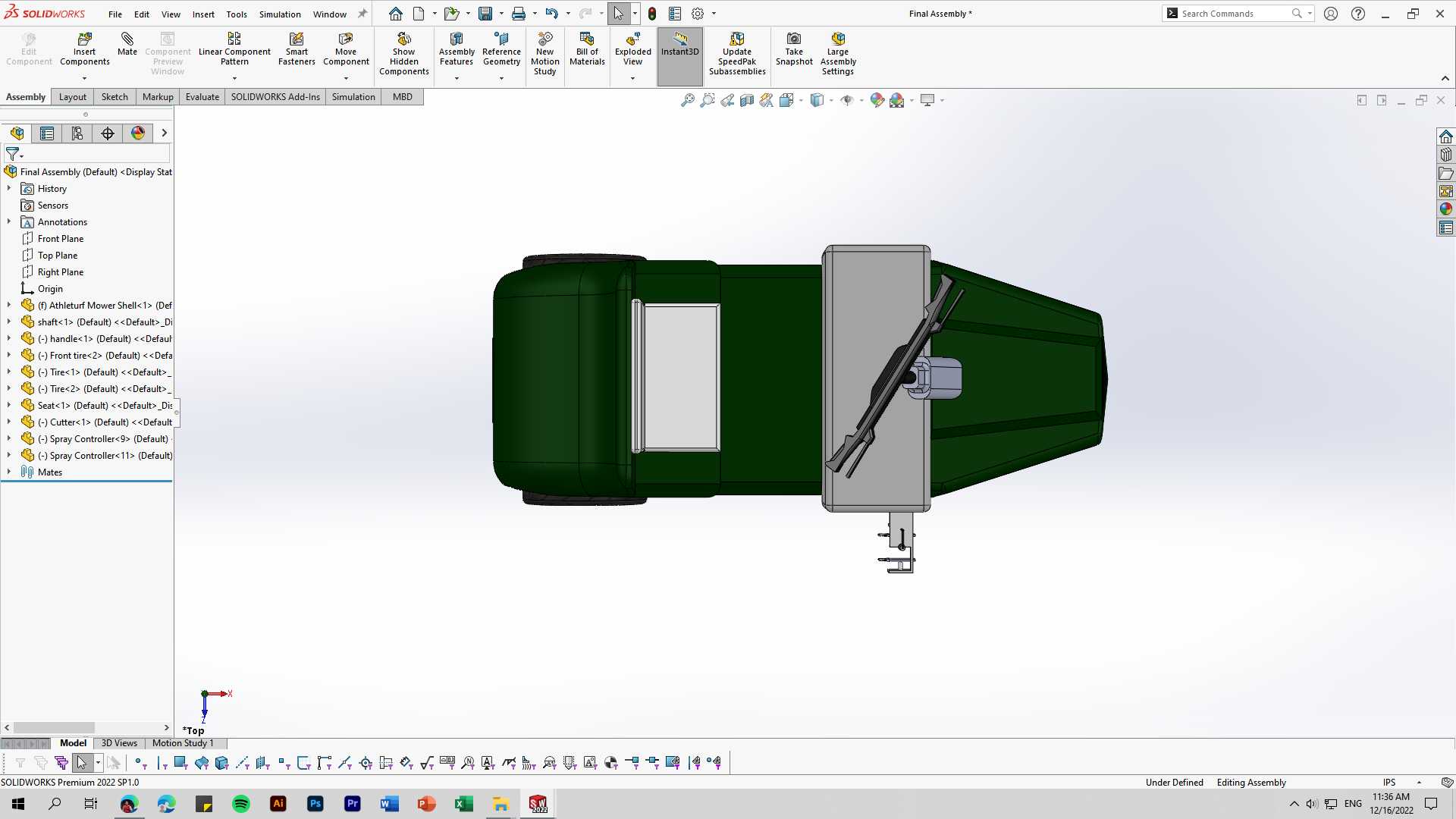Open the FeatureManager design tree tab
Image resolution: width=1456 pixels, height=819 pixels.
tap(17, 133)
